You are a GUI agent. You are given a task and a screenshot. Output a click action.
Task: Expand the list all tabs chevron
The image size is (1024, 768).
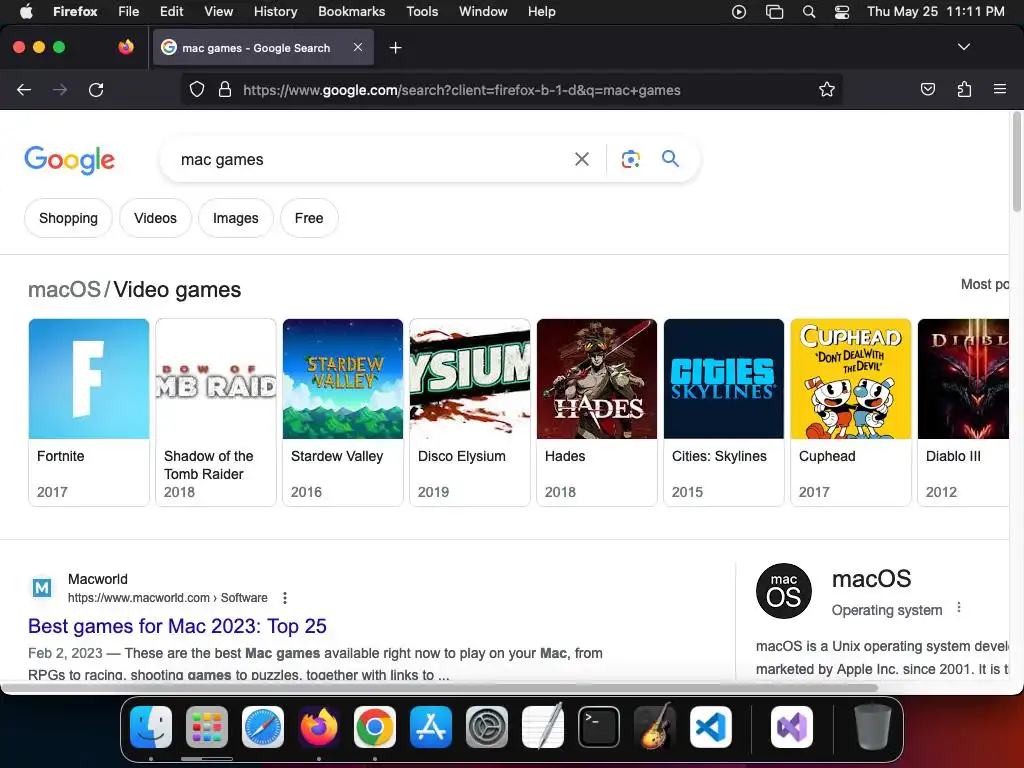[963, 47]
